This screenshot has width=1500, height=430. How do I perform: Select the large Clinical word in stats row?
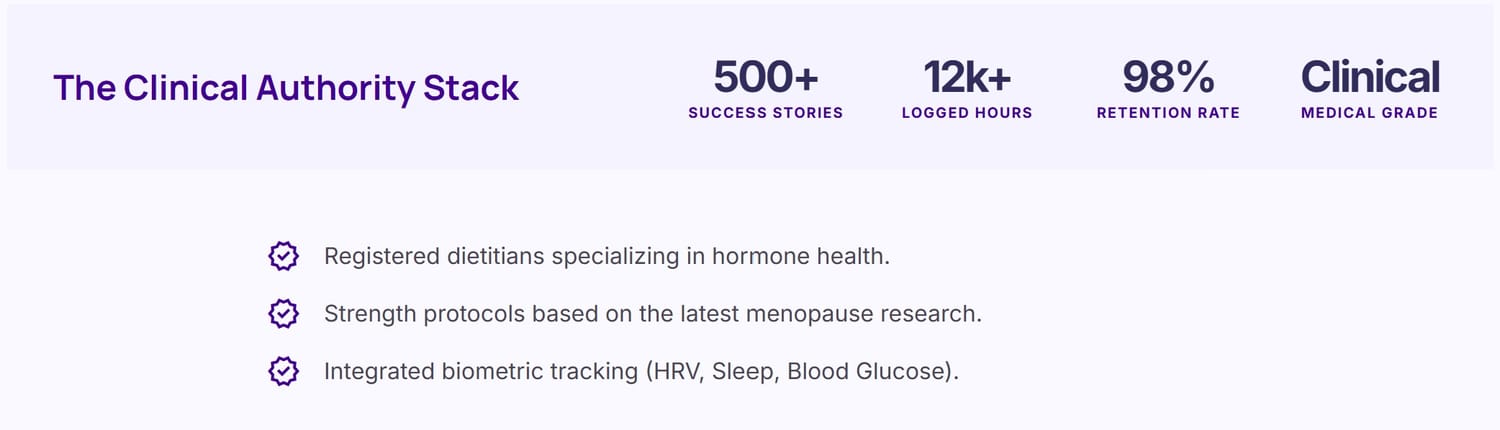1370,77
